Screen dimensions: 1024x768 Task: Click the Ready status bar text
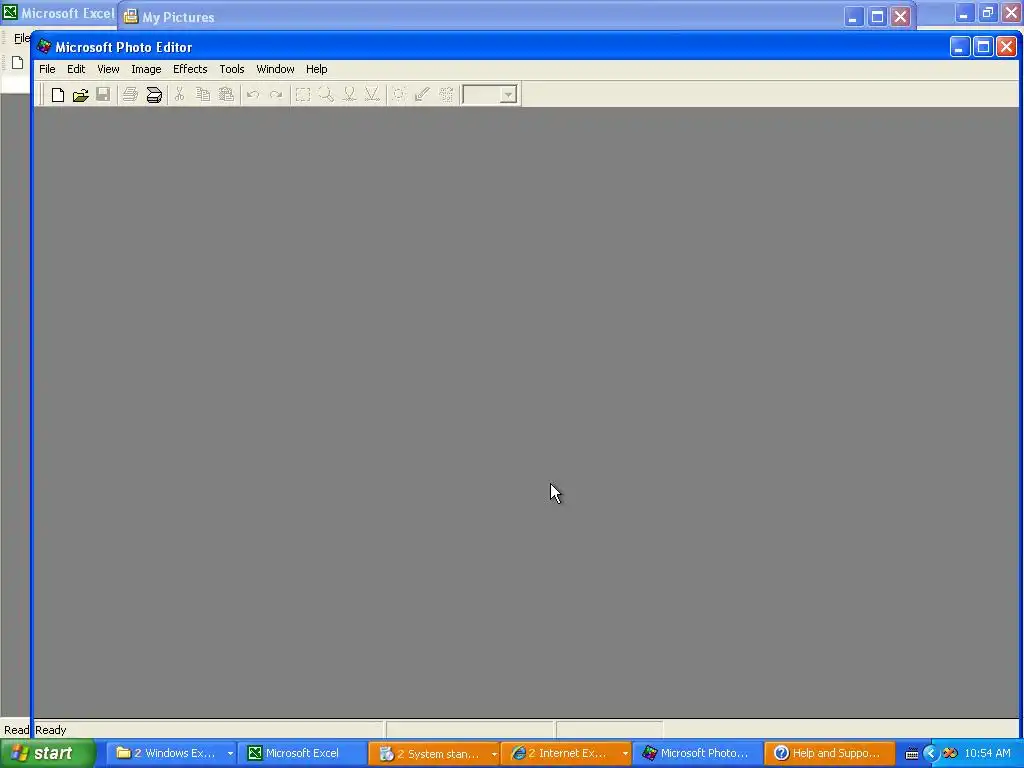(50, 730)
